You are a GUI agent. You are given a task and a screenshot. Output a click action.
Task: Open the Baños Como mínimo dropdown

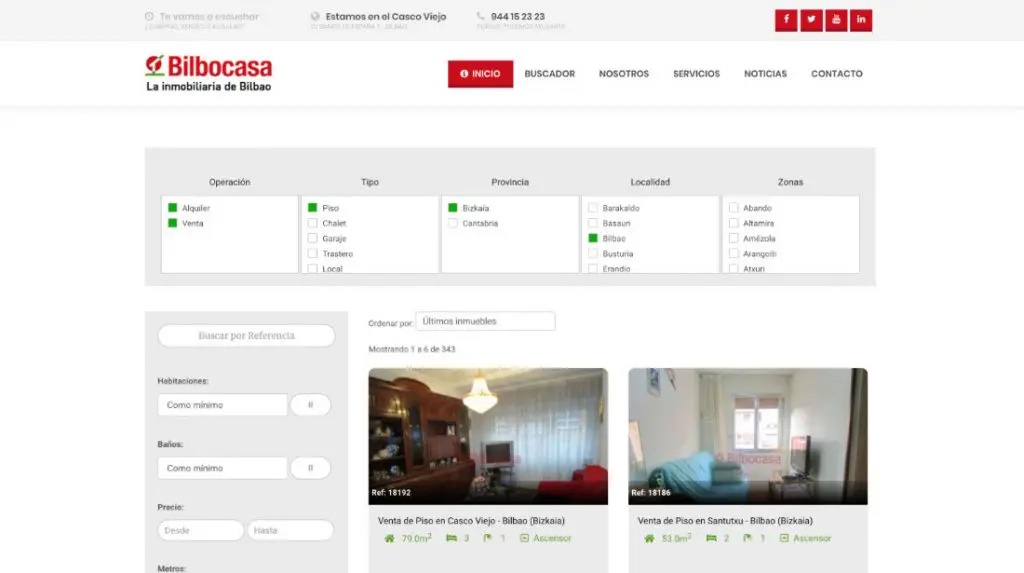222,468
